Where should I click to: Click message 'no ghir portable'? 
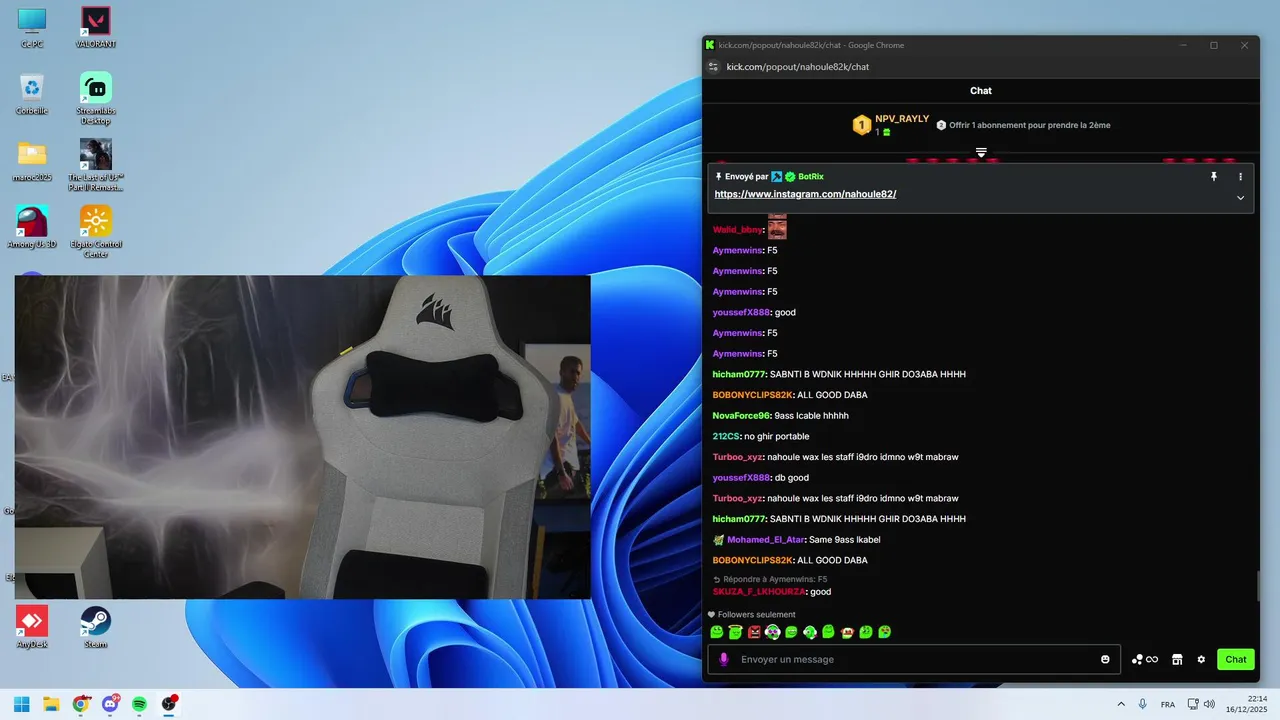click(x=777, y=436)
